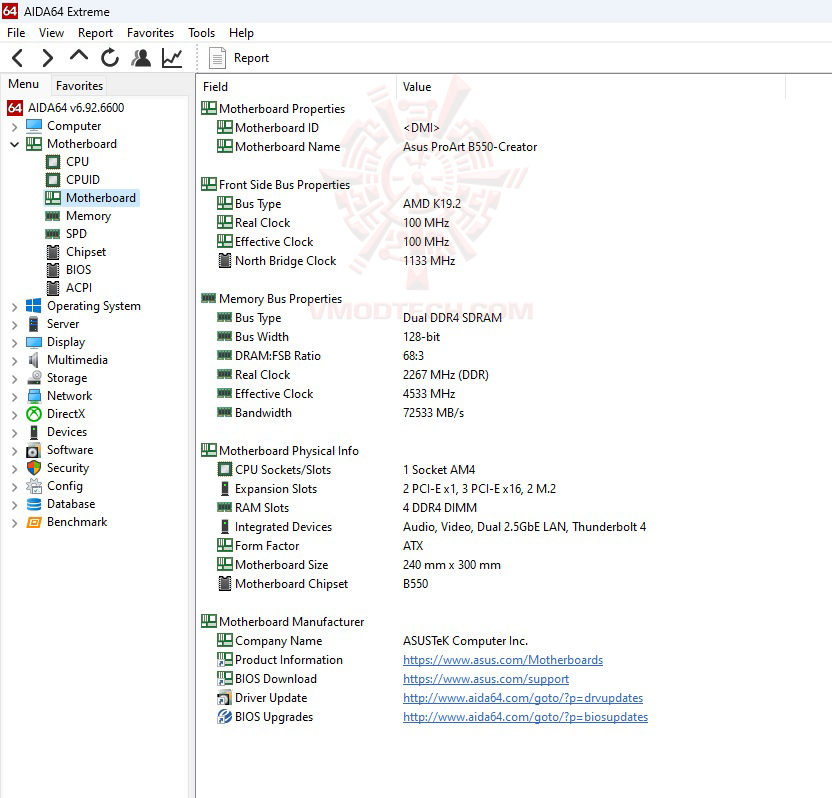Click the Security shield icon

coord(34,468)
